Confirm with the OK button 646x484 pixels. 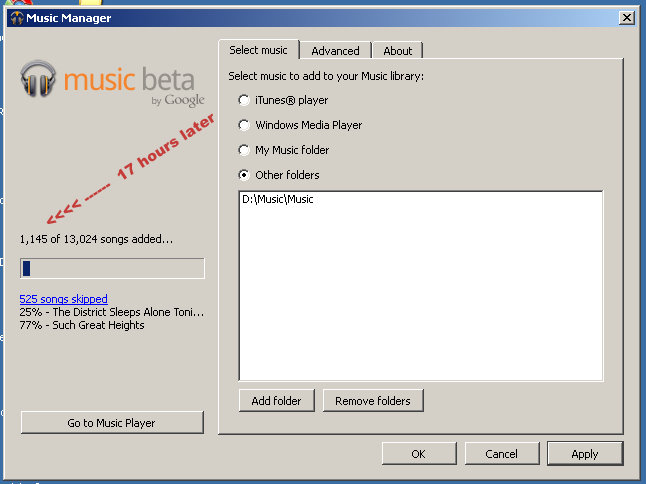click(x=419, y=454)
